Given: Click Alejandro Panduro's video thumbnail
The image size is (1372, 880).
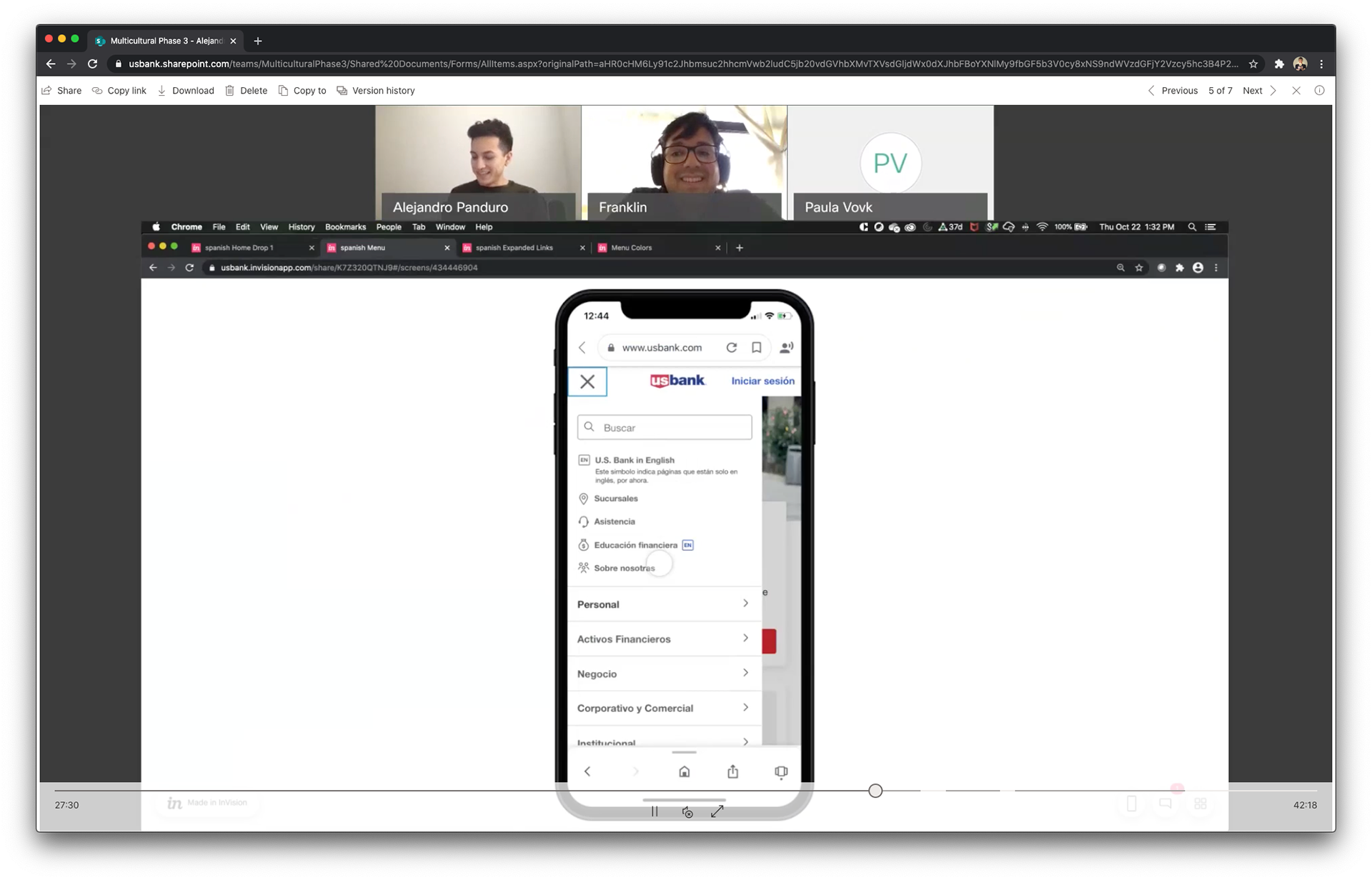Looking at the screenshot, I should click(478, 163).
